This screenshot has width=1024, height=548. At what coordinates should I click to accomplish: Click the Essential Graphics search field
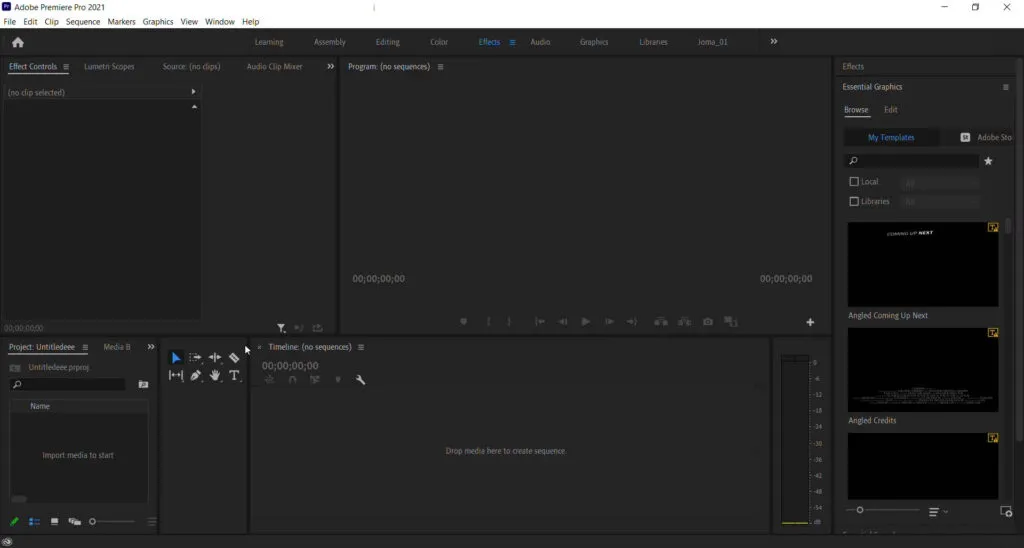(912, 161)
